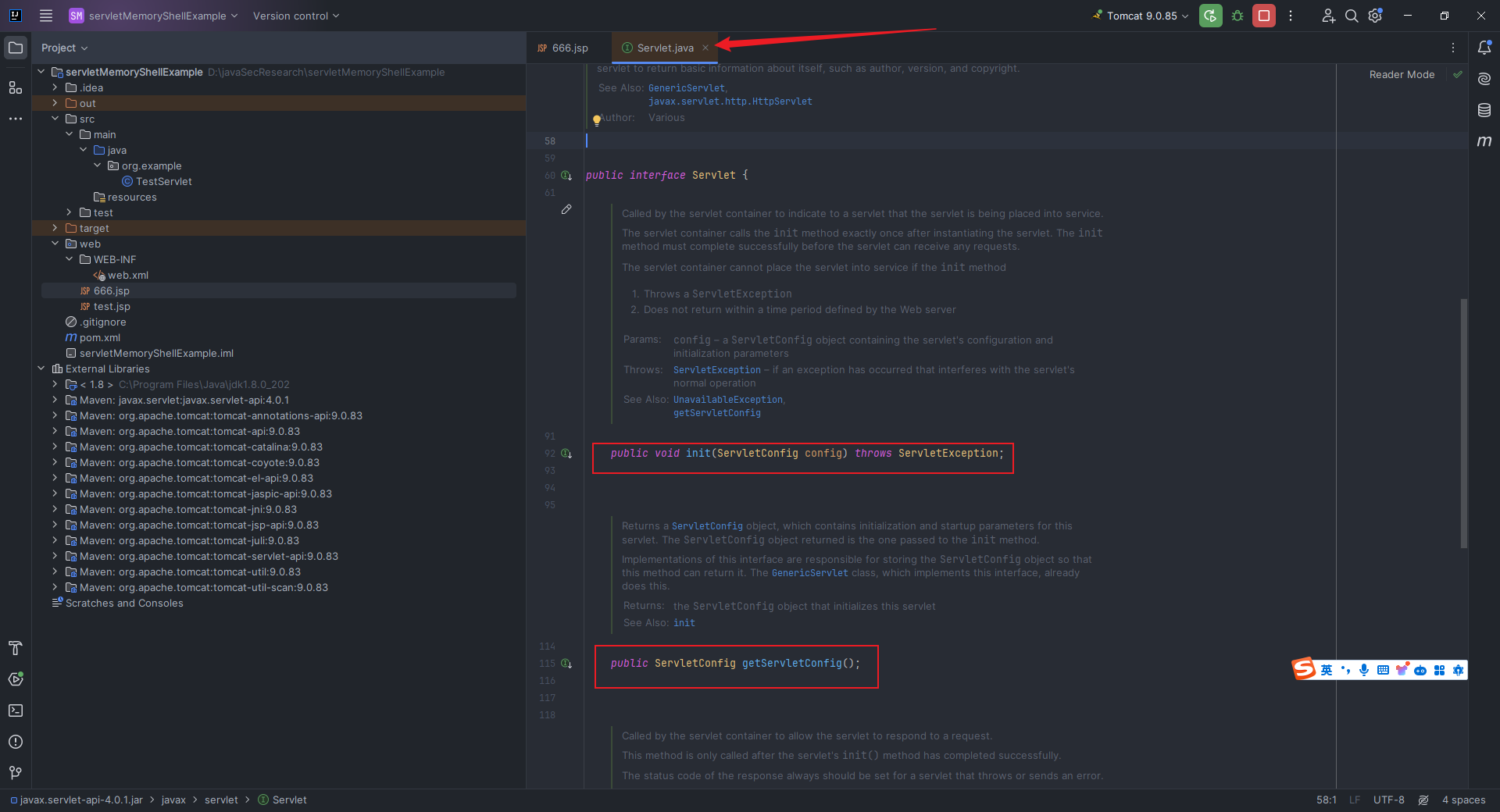Open IDE settings gear

[x=1376, y=16]
